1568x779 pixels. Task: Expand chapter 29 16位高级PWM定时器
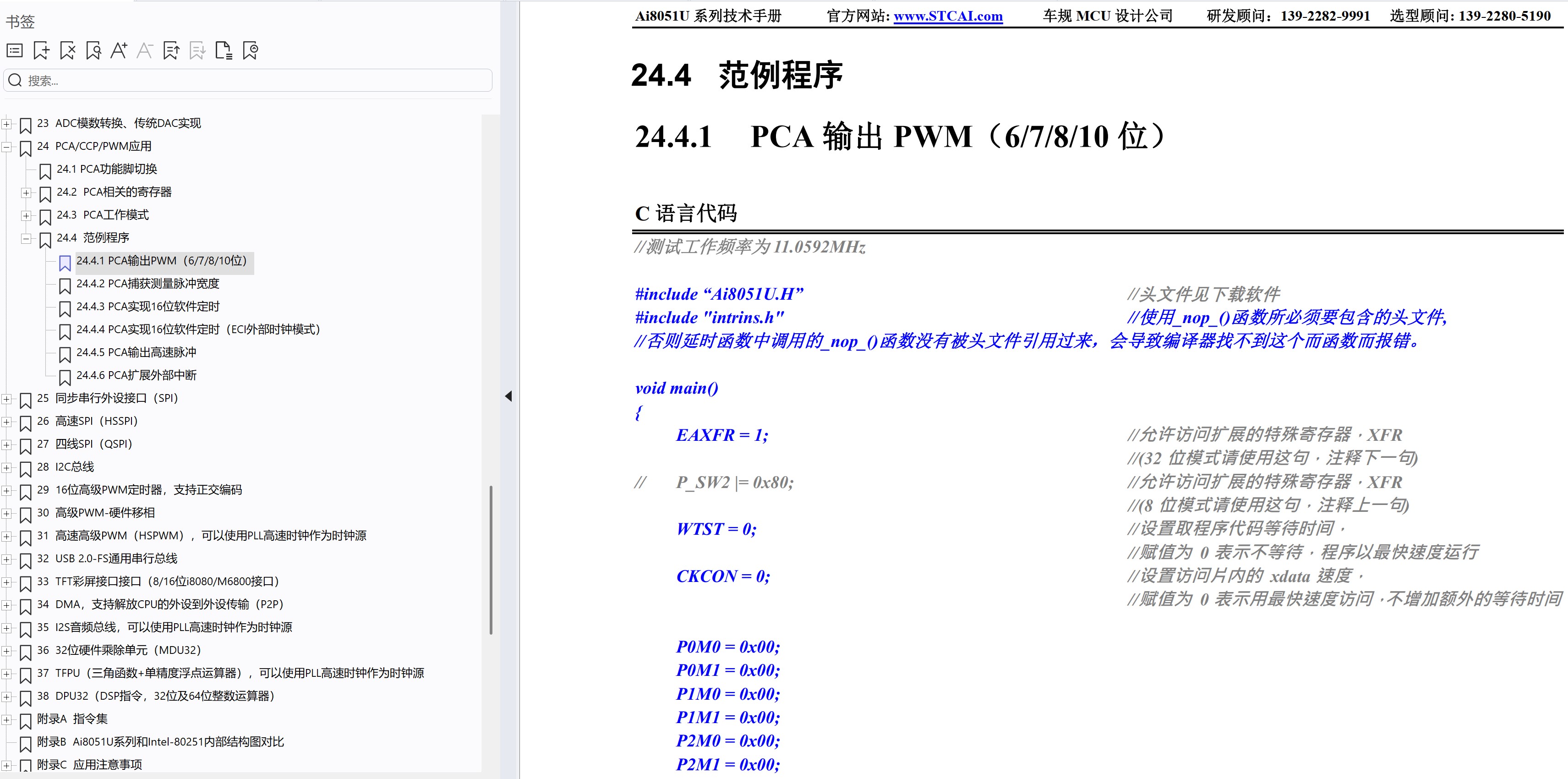tap(6, 490)
